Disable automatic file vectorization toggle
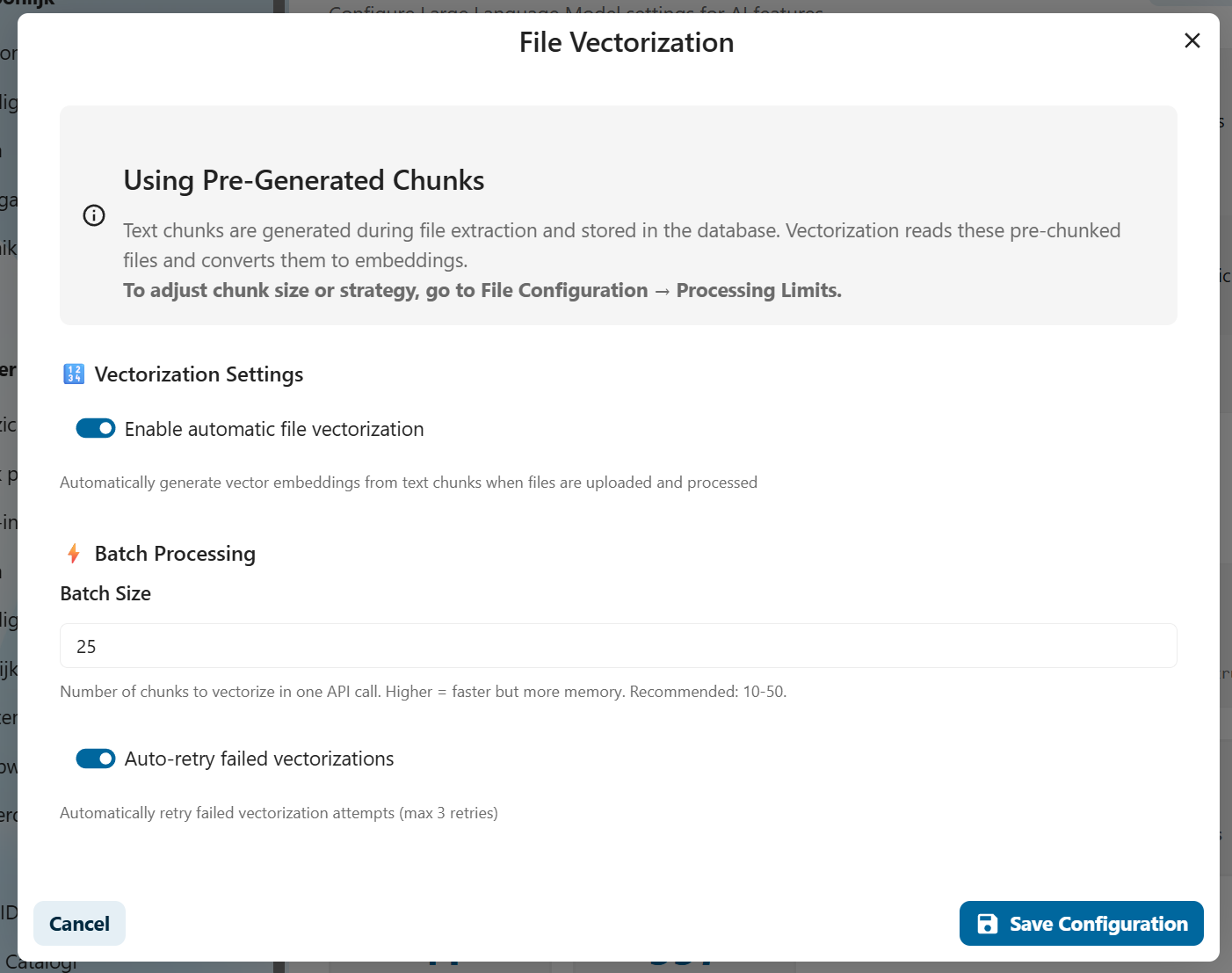Image resolution: width=1232 pixels, height=973 pixels. point(96,428)
